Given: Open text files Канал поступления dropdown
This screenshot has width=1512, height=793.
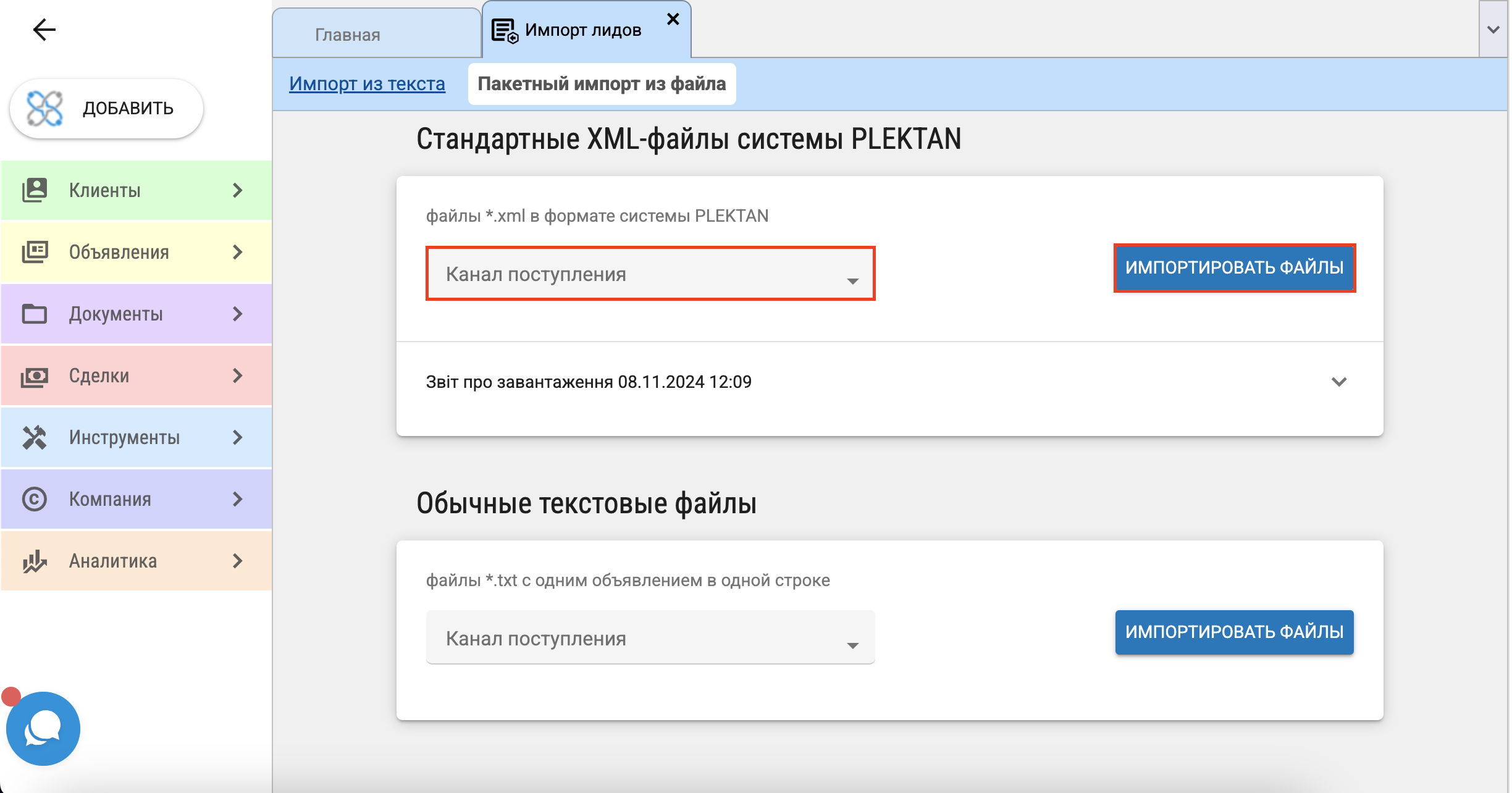Looking at the screenshot, I should (x=650, y=637).
